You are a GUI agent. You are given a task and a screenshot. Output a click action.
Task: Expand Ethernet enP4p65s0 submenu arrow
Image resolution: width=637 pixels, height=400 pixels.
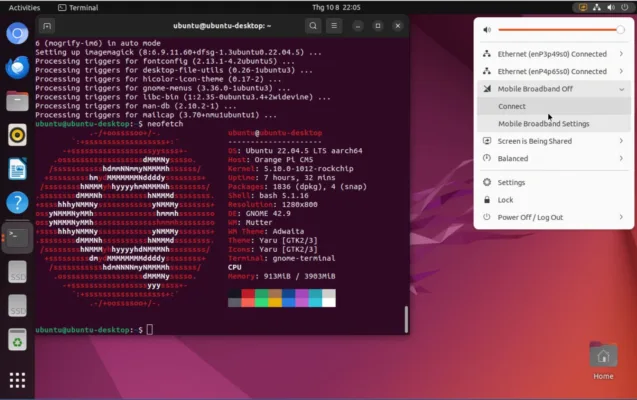(621, 71)
